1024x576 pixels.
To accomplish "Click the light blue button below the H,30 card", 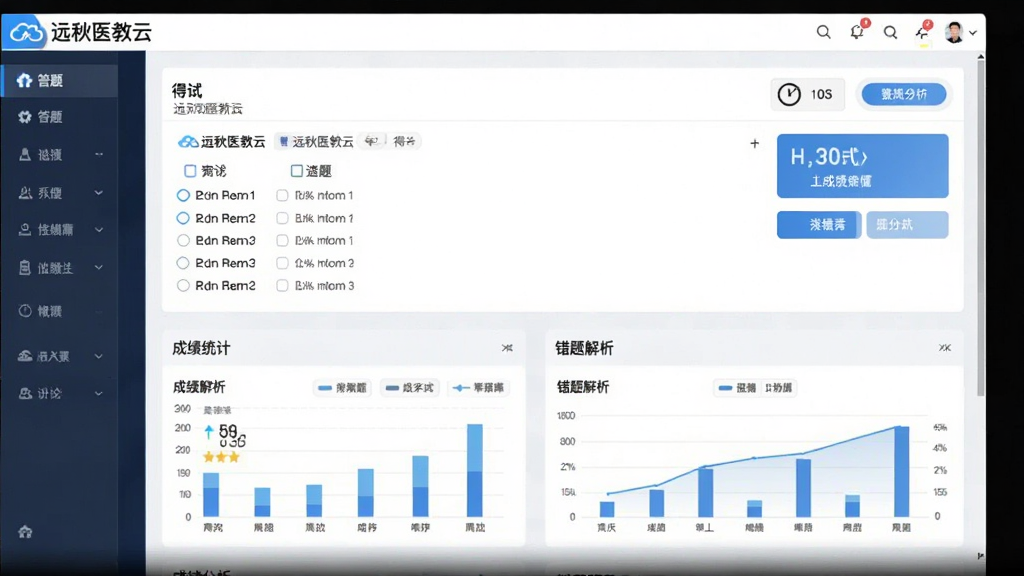I will point(907,225).
